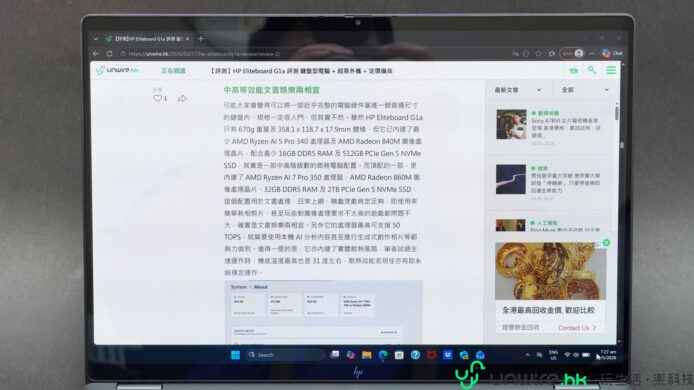This screenshot has height=390, width=694.
Task: Open the browser extensions puzzle icon
Action: click(551, 54)
